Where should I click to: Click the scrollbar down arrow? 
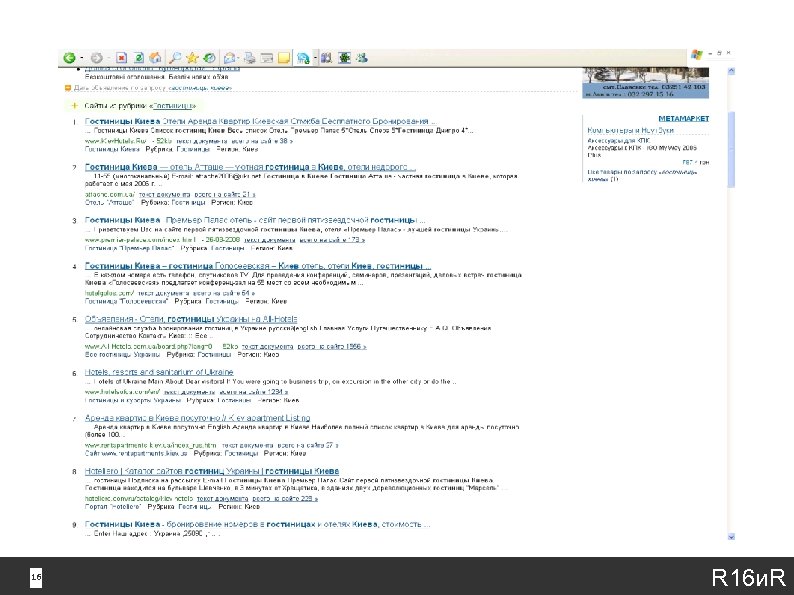[x=731, y=537]
